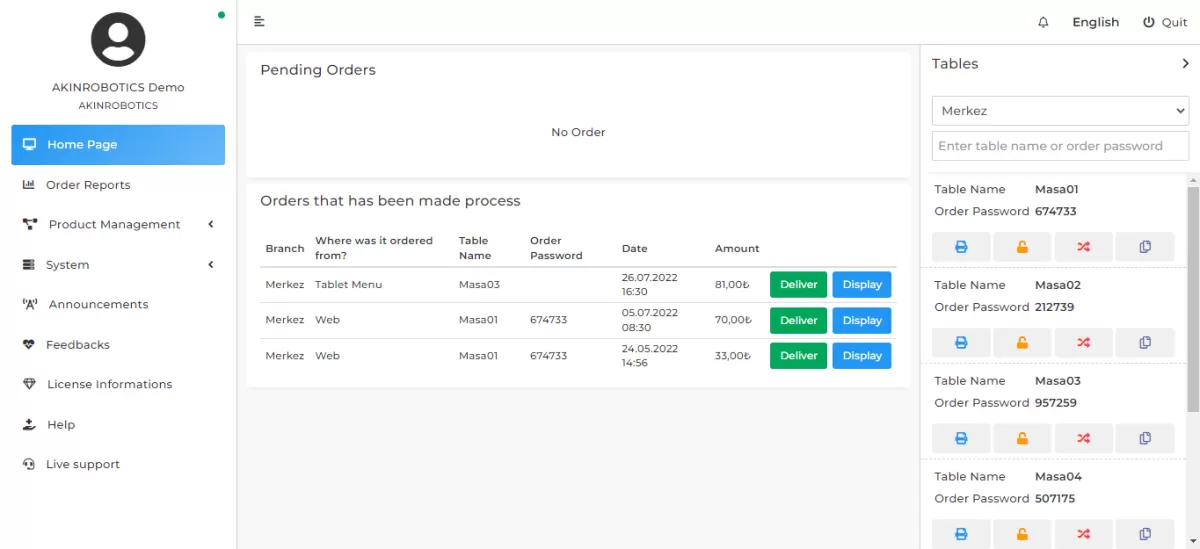Open the Merkez branch dropdown
The height and width of the screenshot is (549, 1200).
click(x=1060, y=111)
